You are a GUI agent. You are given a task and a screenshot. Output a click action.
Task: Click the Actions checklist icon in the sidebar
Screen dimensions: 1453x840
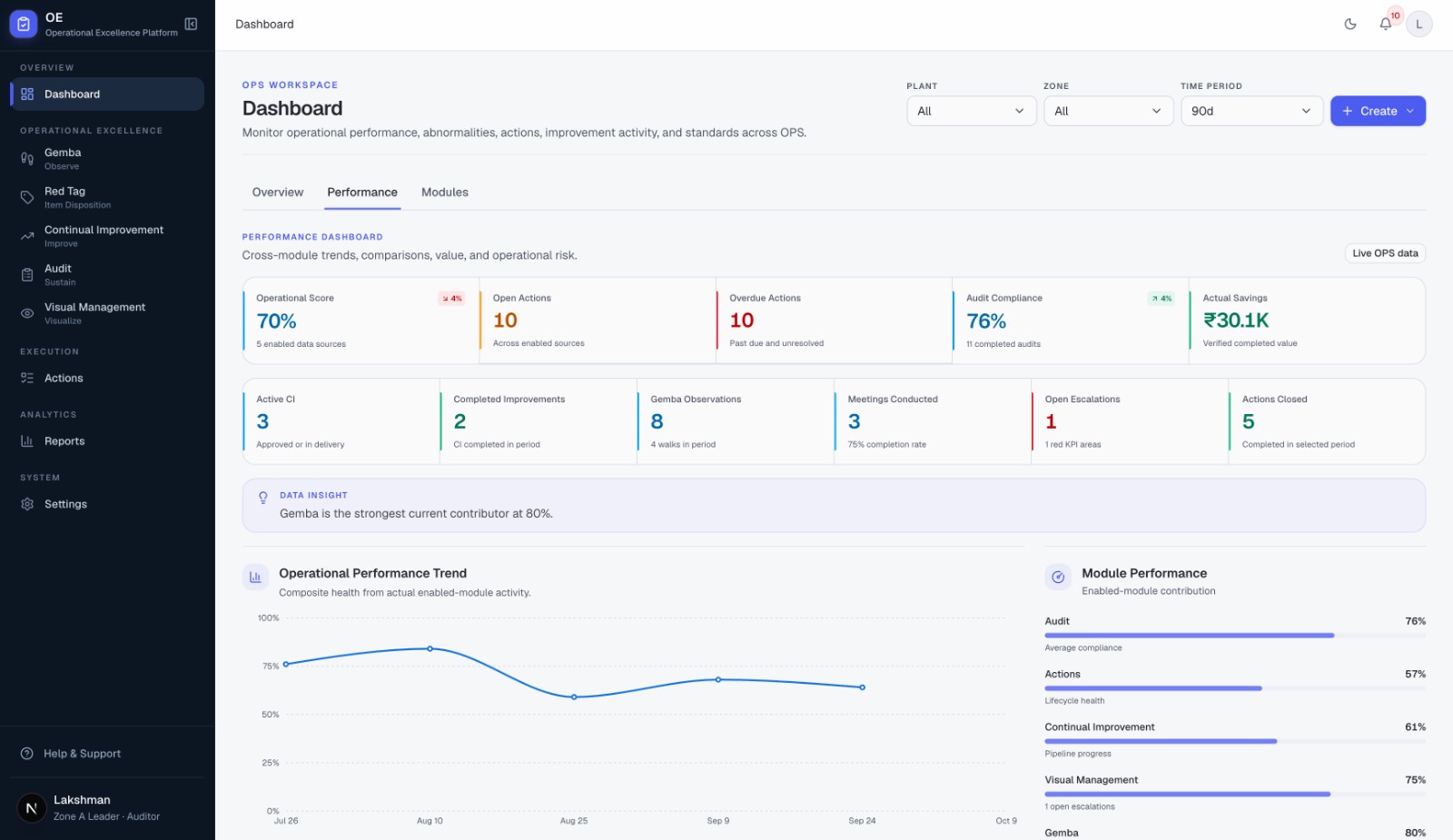(27, 378)
